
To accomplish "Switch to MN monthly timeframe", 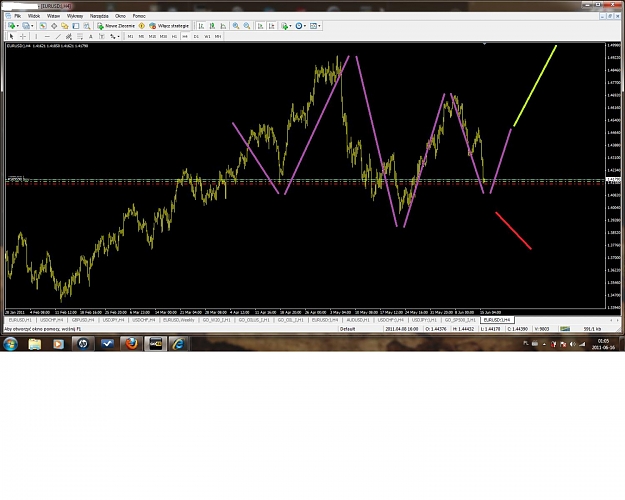I will tap(218, 36).
